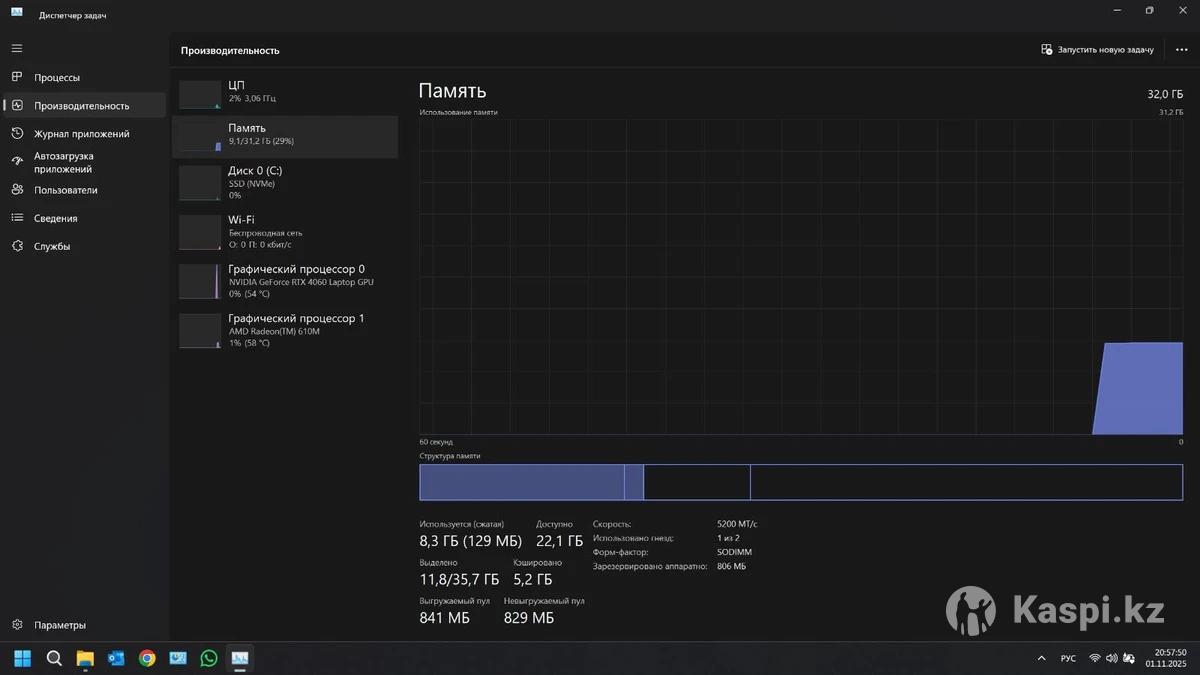The height and width of the screenshot is (675, 1200).
Task: Select the ЦП performance item
Action: pyautogui.click(x=285, y=92)
